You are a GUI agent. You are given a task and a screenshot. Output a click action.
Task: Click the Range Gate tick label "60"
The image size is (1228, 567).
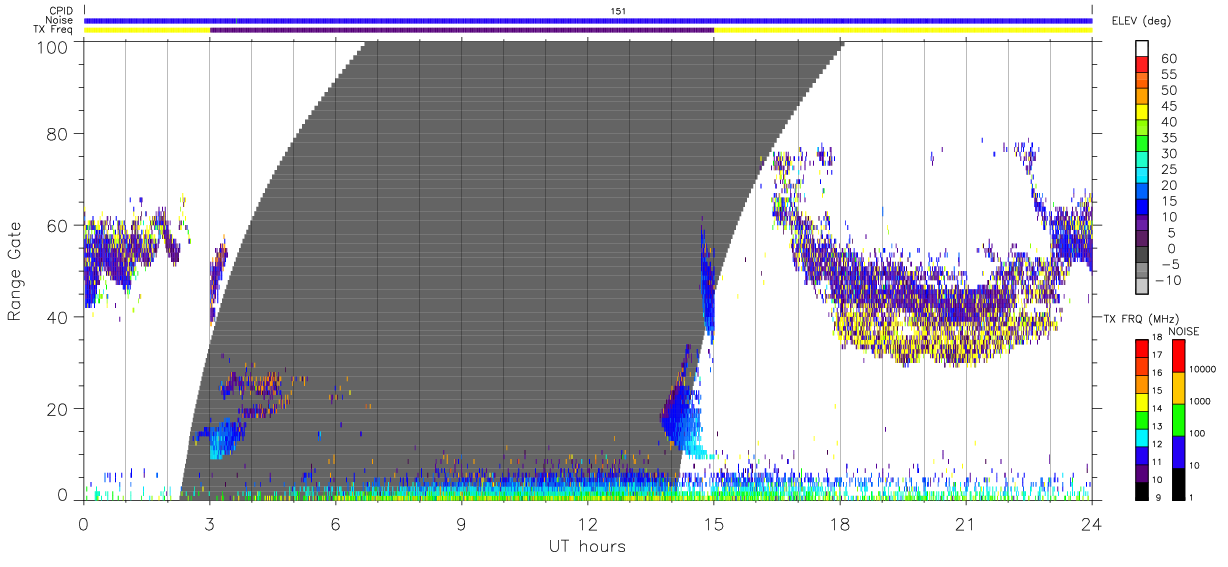[59, 225]
